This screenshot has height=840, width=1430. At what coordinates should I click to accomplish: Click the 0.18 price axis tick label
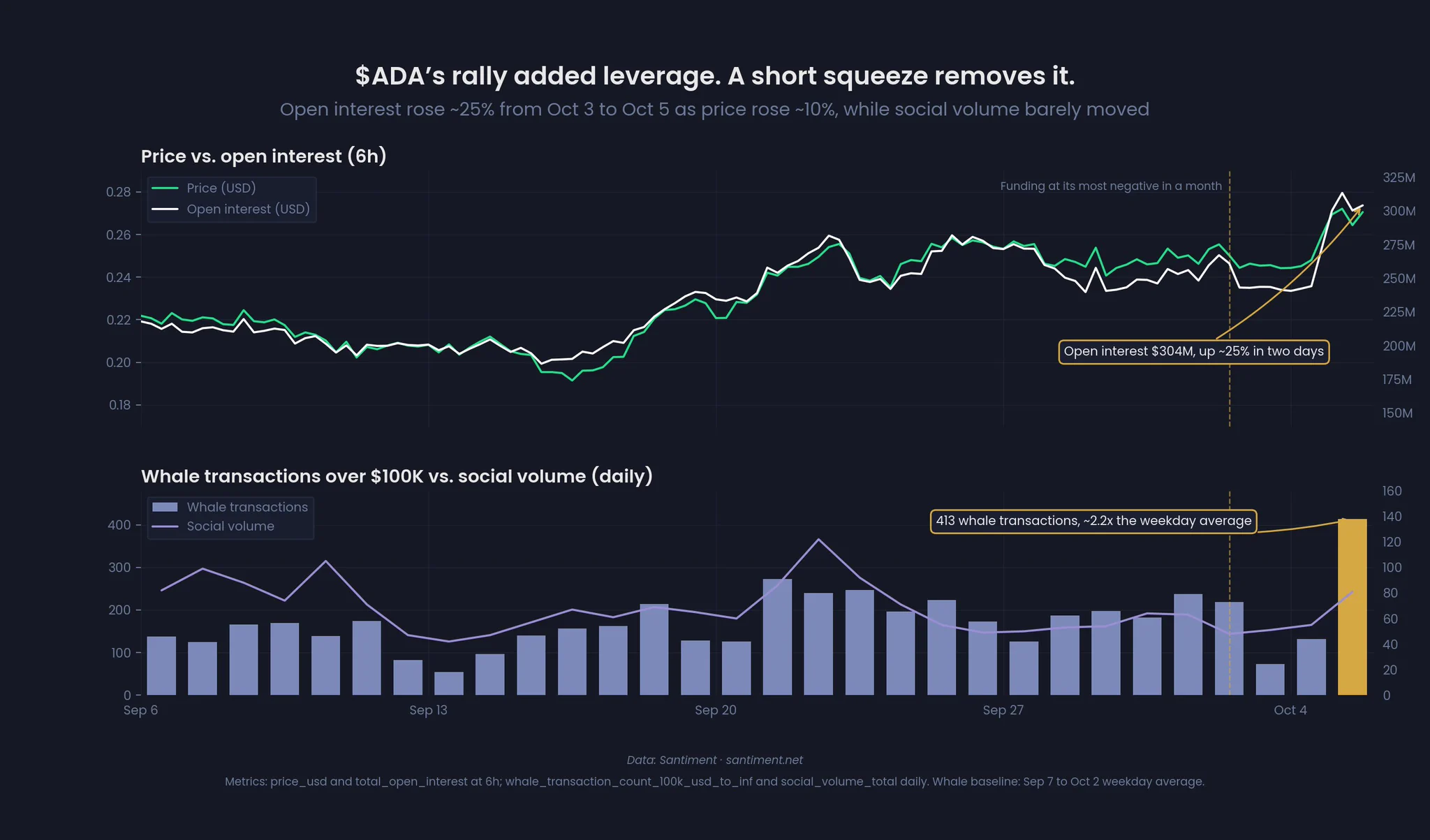(119, 405)
